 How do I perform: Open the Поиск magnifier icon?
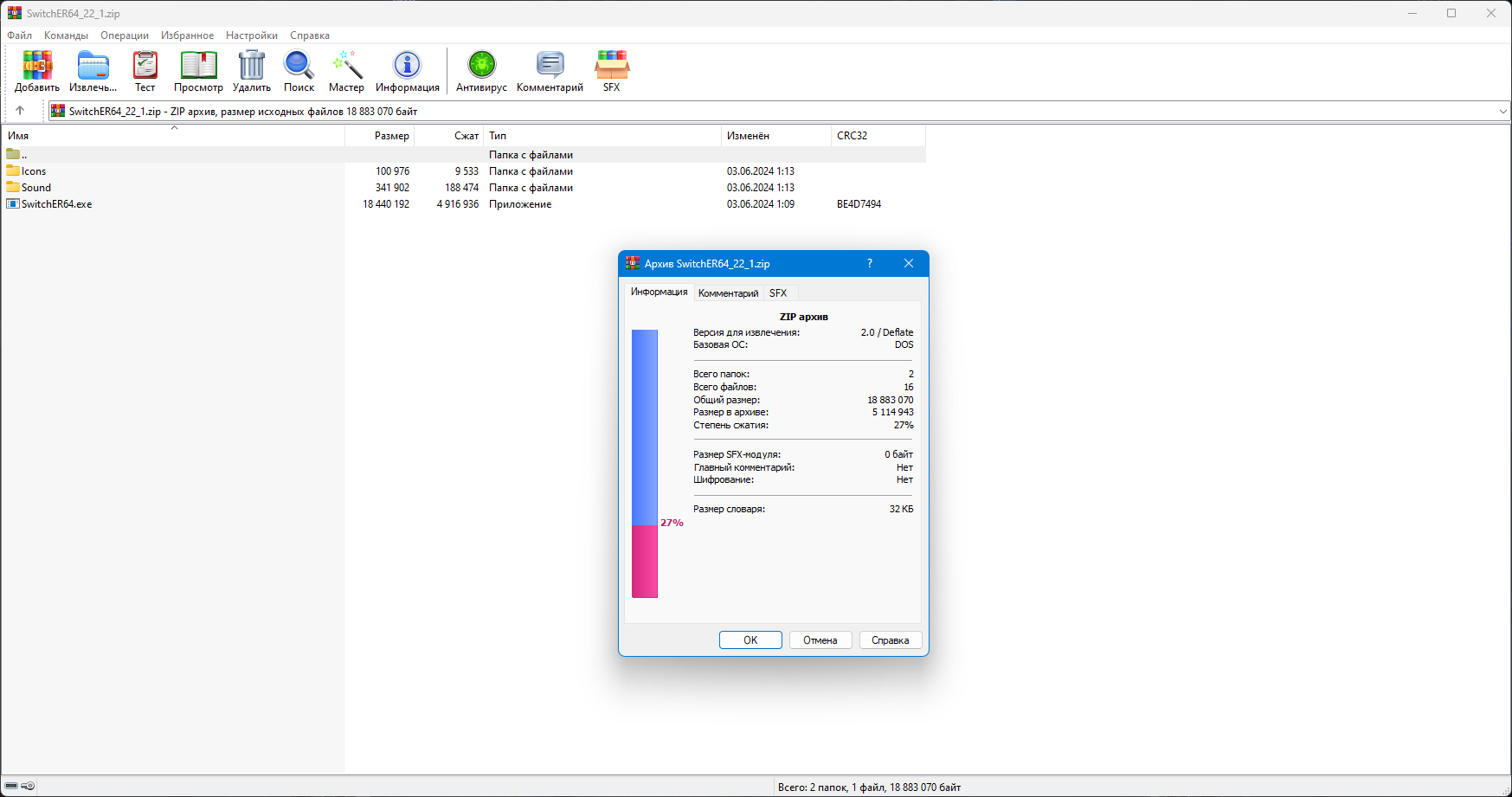point(299,66)
